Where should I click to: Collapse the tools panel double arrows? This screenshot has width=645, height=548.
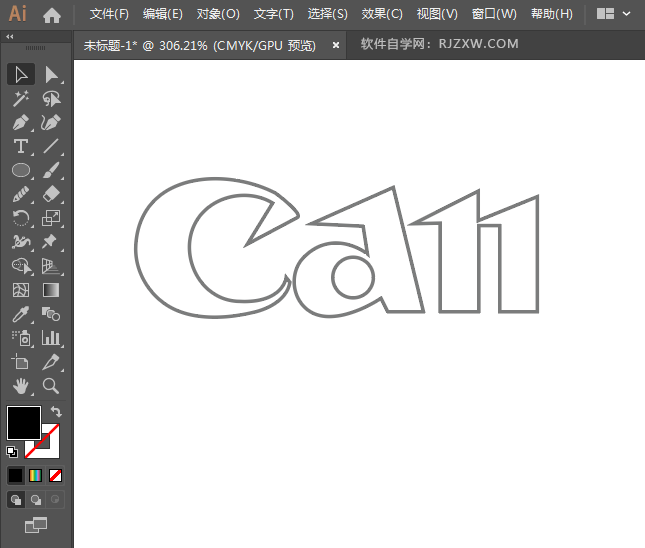coord(10,37)
